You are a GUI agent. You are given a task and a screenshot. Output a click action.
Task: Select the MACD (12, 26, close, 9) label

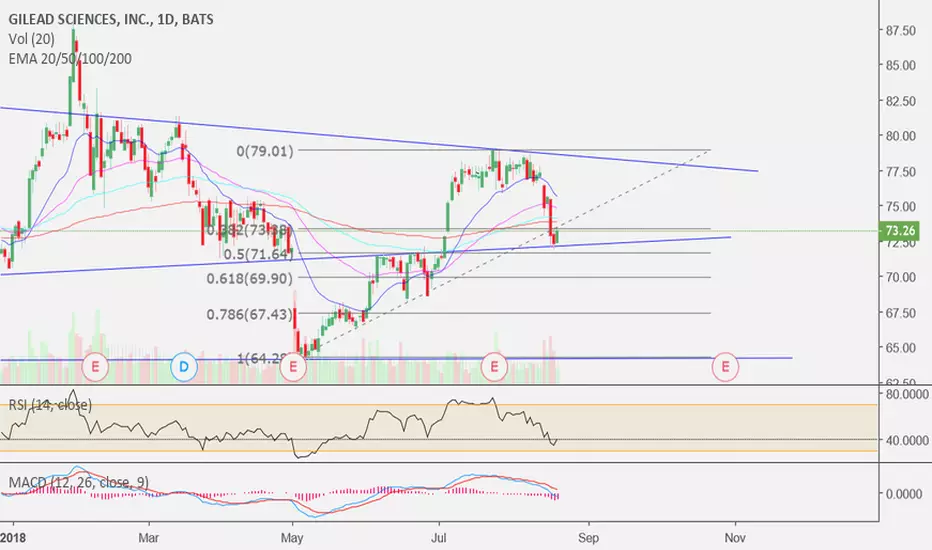coord(78,482)
